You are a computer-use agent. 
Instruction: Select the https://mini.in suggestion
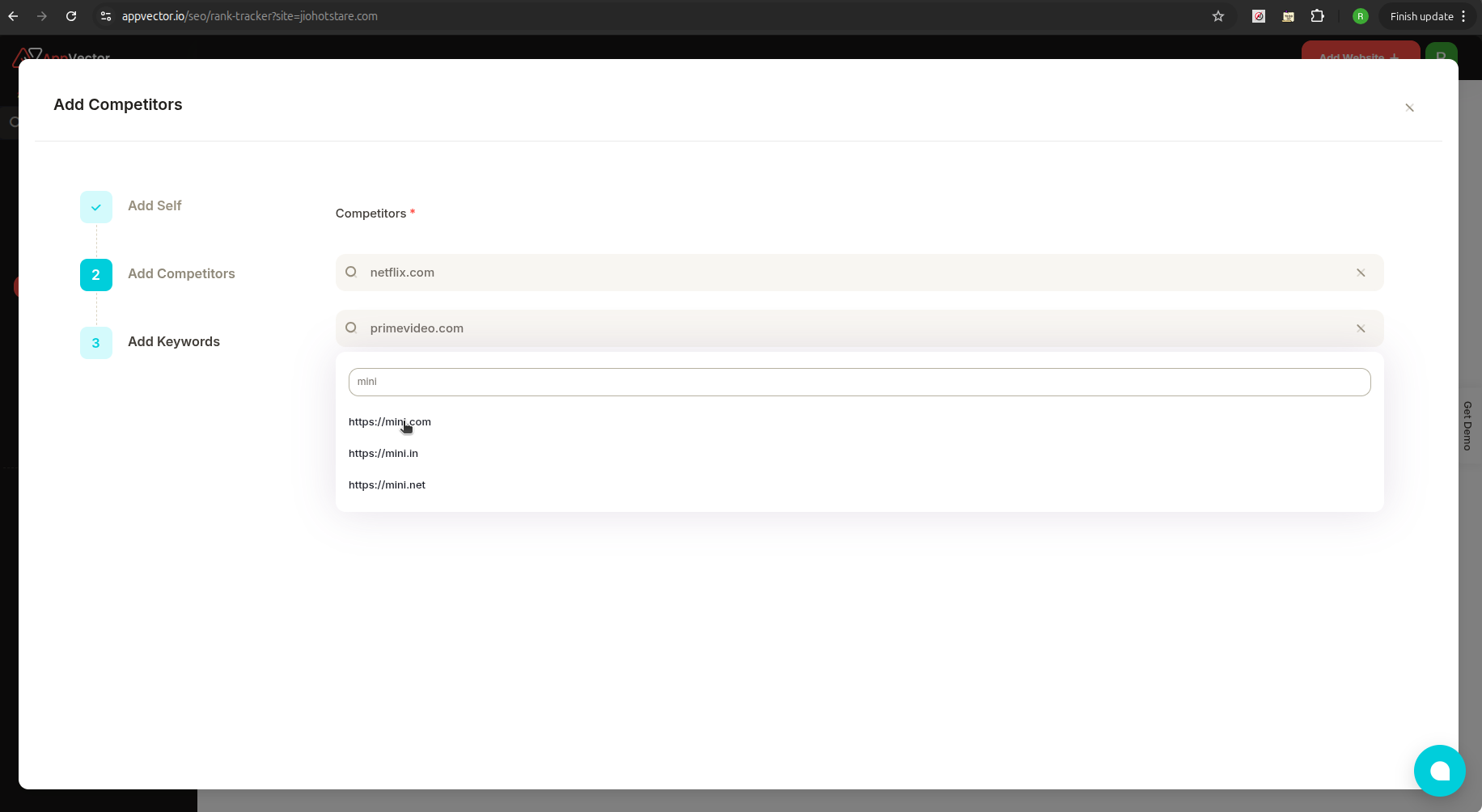383,453
